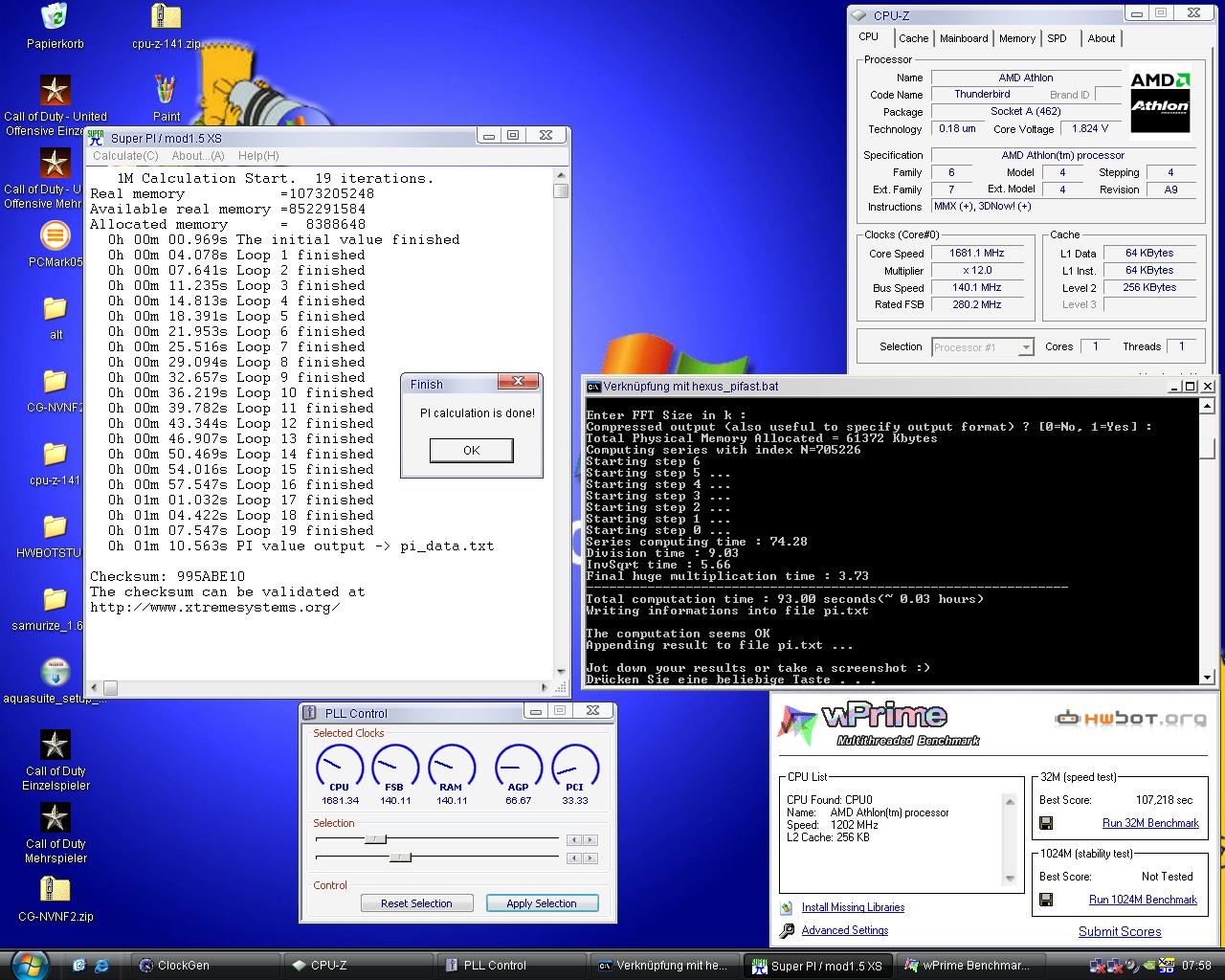
Task: Click the up arrow of the wPrime CPU List scrollbar
Action: 1009,801
